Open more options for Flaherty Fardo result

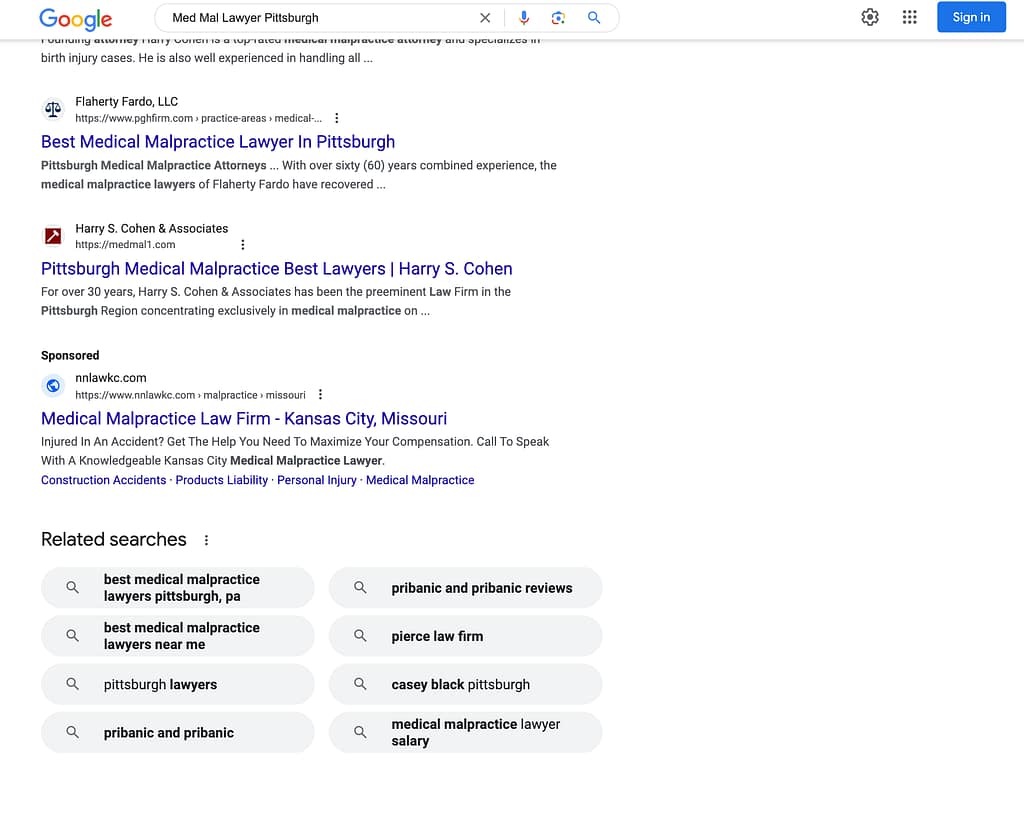pyautogui.click(x=336, y=118)
